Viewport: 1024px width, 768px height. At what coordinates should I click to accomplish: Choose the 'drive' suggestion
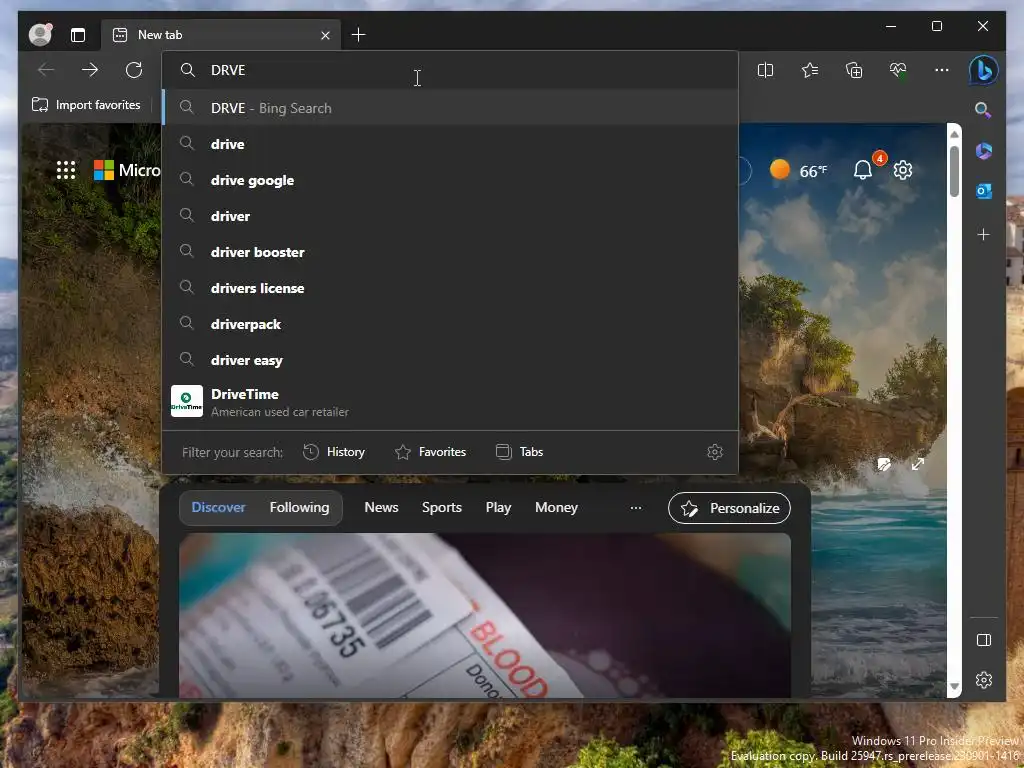[451, 144]
